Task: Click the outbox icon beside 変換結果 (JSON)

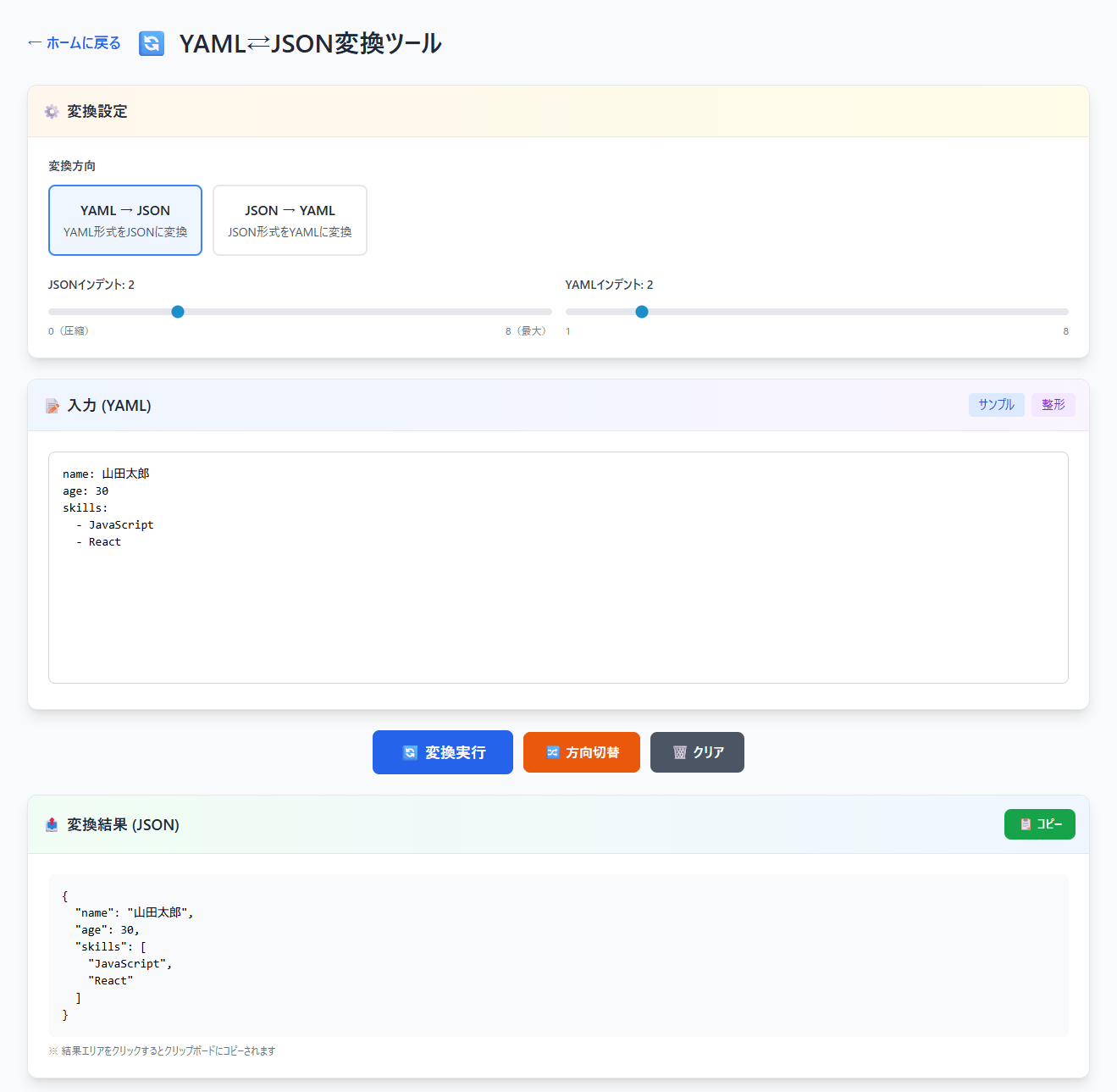Action: [53, 825]
